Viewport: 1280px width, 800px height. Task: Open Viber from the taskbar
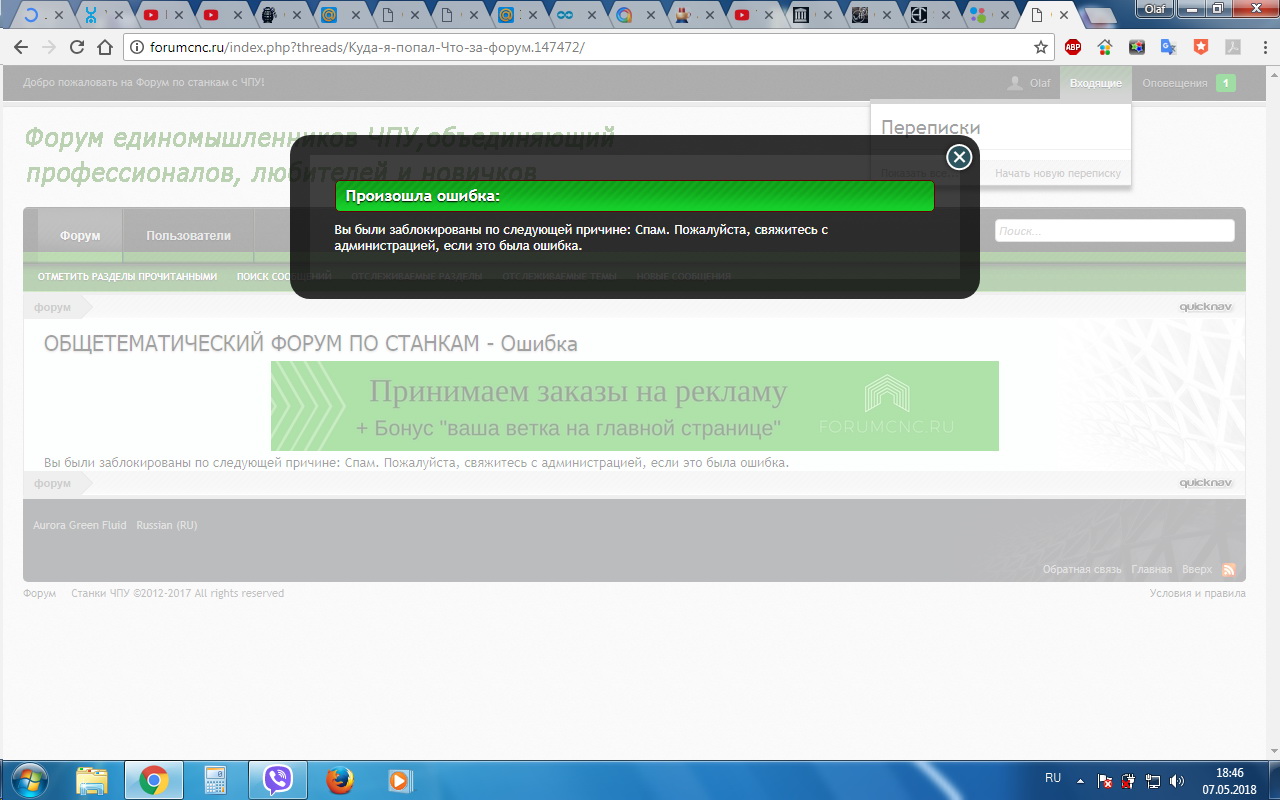278,779
